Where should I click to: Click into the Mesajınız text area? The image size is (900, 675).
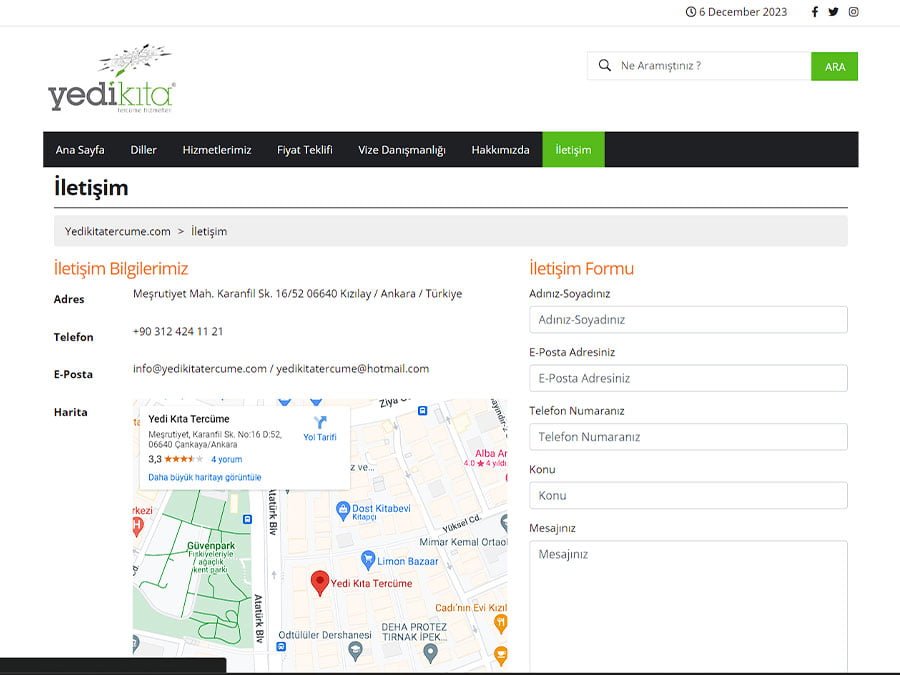(x=688, y=606)
